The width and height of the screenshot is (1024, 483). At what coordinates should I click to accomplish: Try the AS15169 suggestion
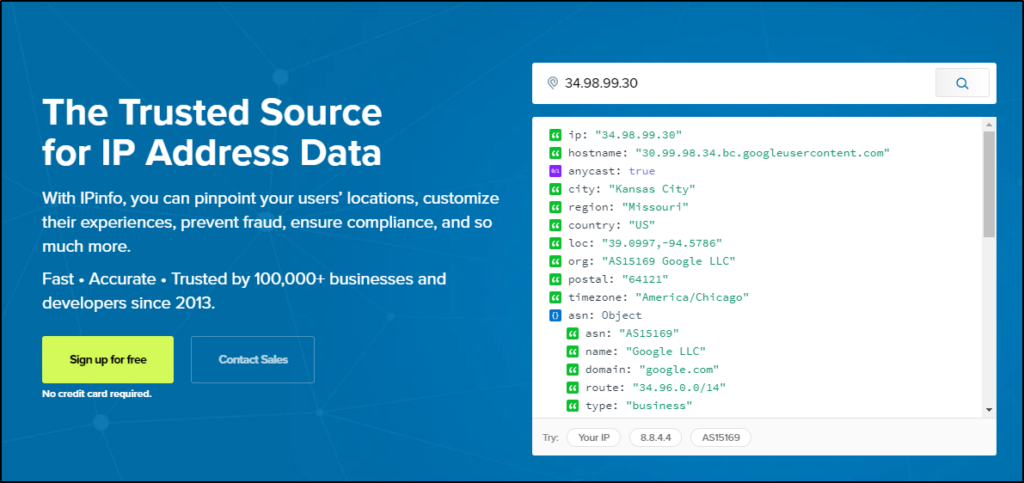[721, 437]
